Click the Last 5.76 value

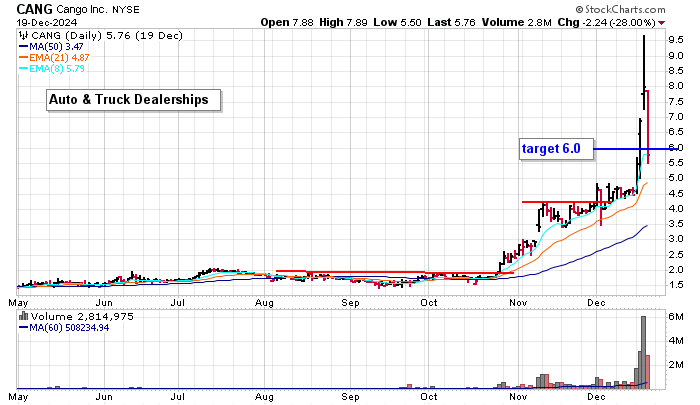(451, 22)
